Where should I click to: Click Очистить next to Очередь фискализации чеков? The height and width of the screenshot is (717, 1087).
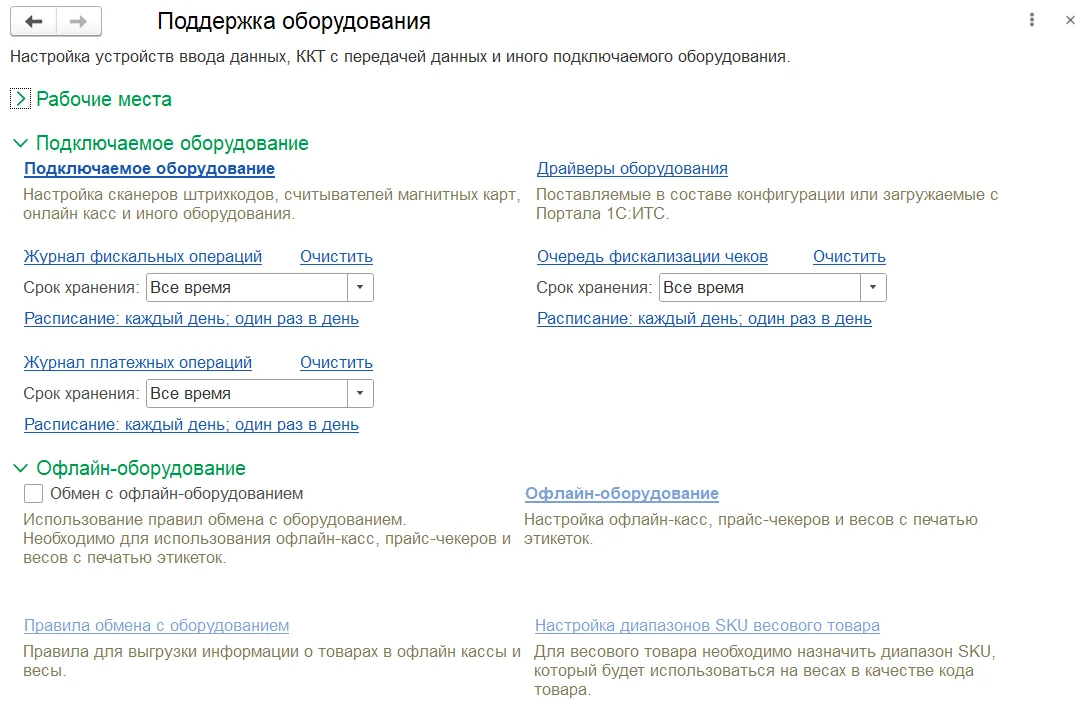click(x=849, y=257)
